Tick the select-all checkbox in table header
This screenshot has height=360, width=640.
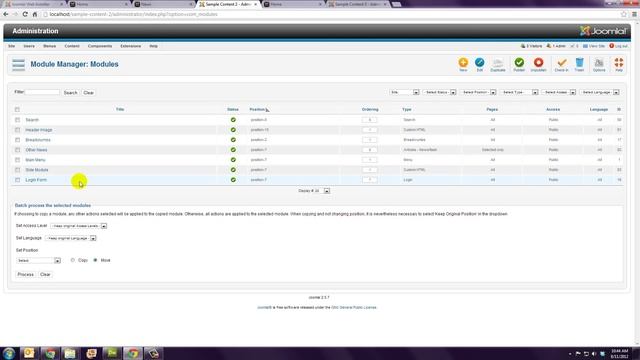coord(17,109)
